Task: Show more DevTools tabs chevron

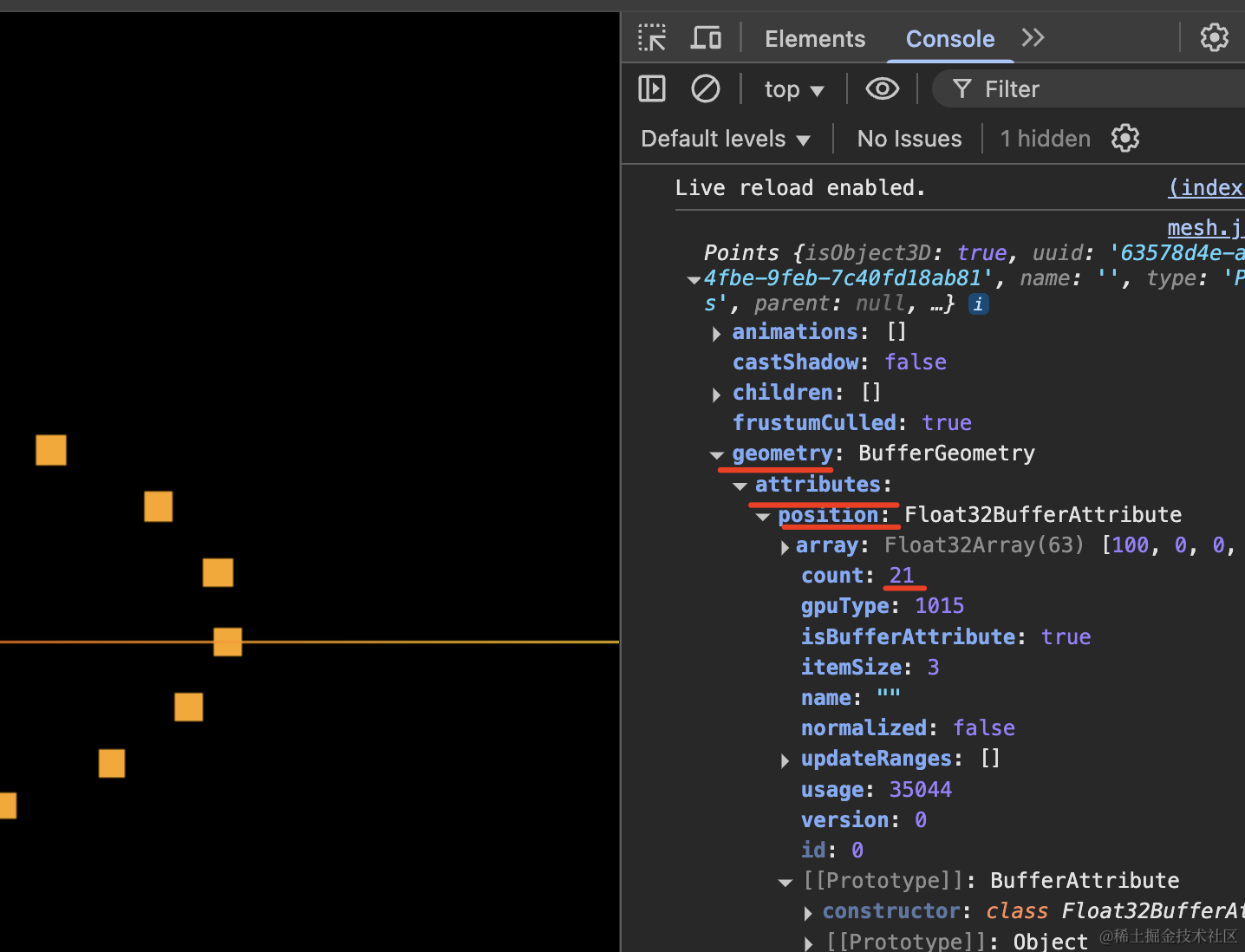Action: point(1033,37)
